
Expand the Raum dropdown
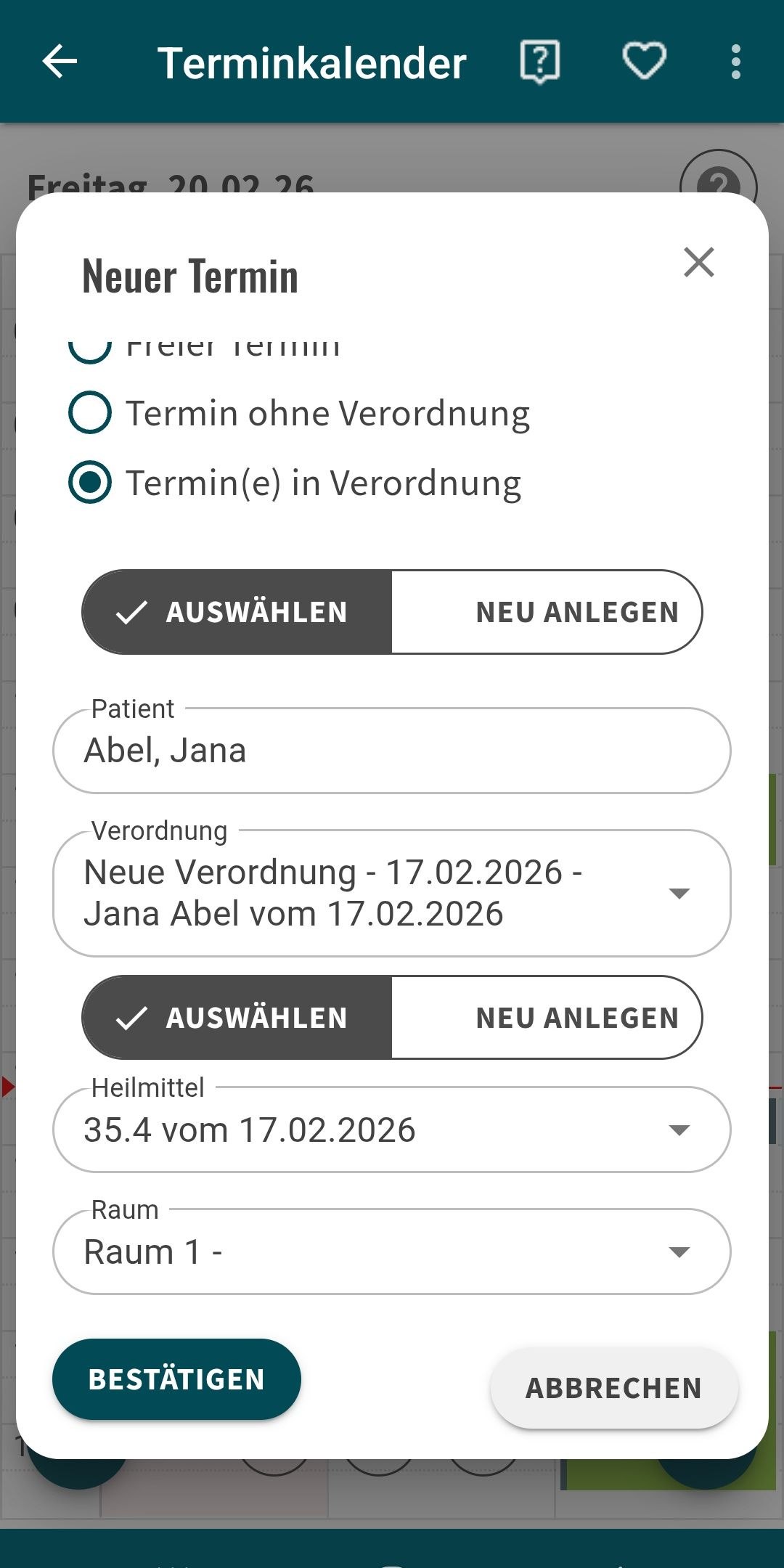(x=679, y=1251)
